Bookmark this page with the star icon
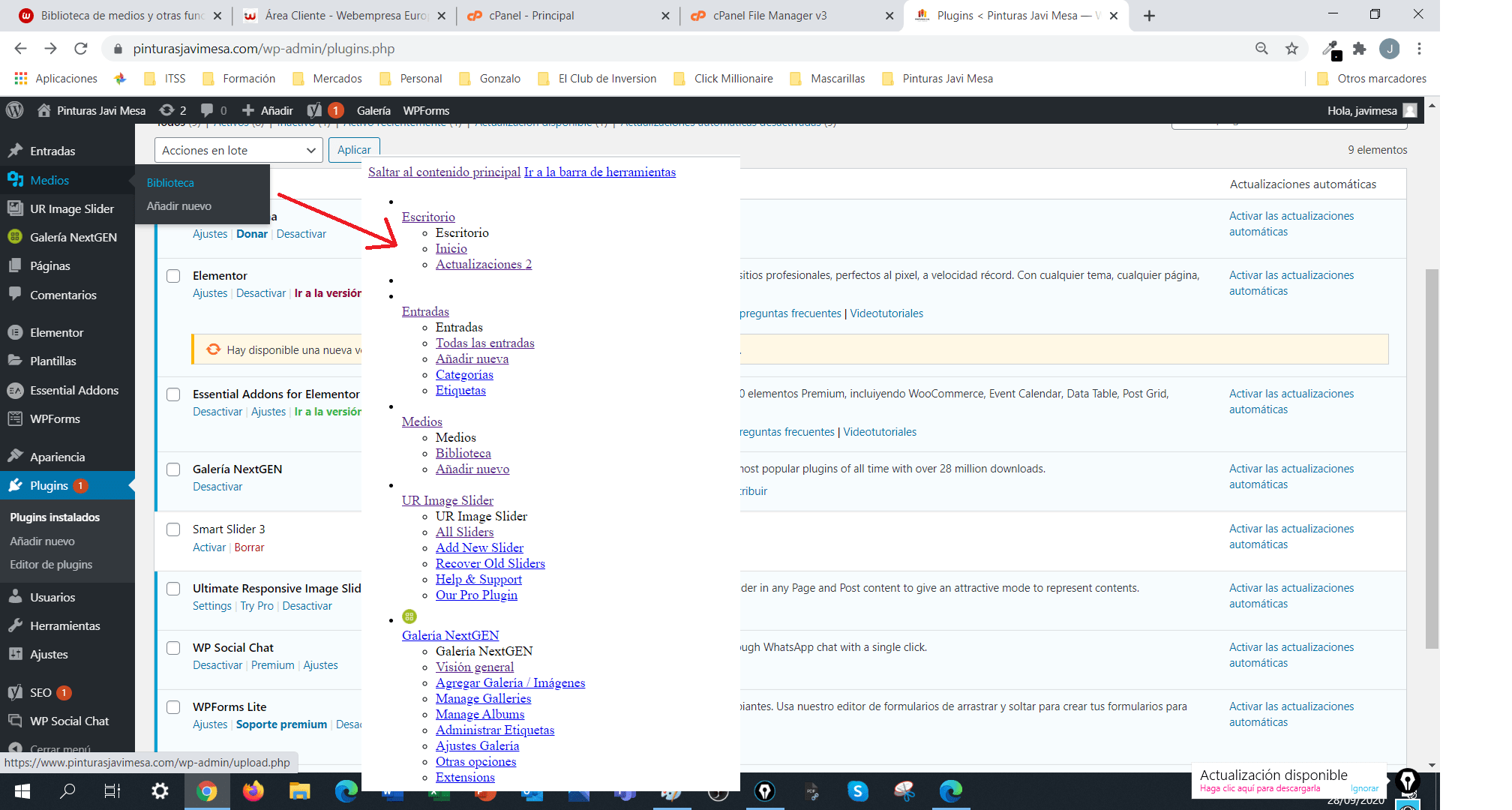Image resolution: width=1512 pixels, height=810 pixels. [1291, 49]
